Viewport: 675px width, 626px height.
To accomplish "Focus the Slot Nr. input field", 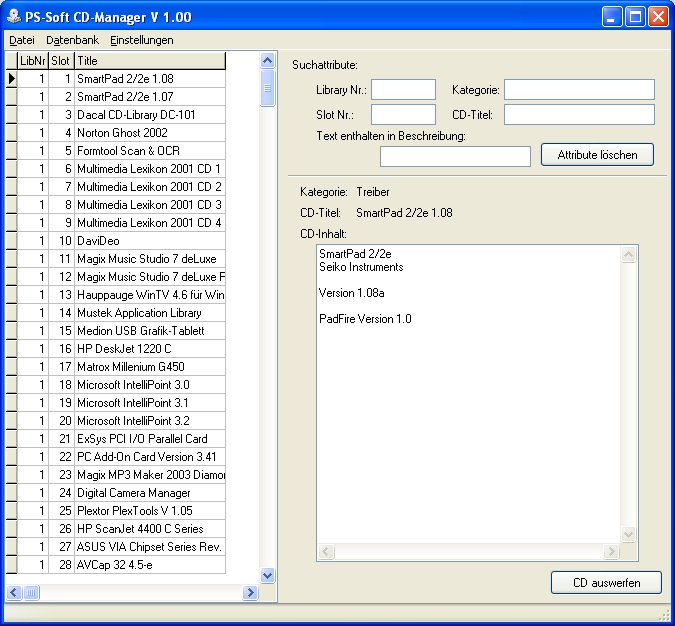I will [403, 115].
